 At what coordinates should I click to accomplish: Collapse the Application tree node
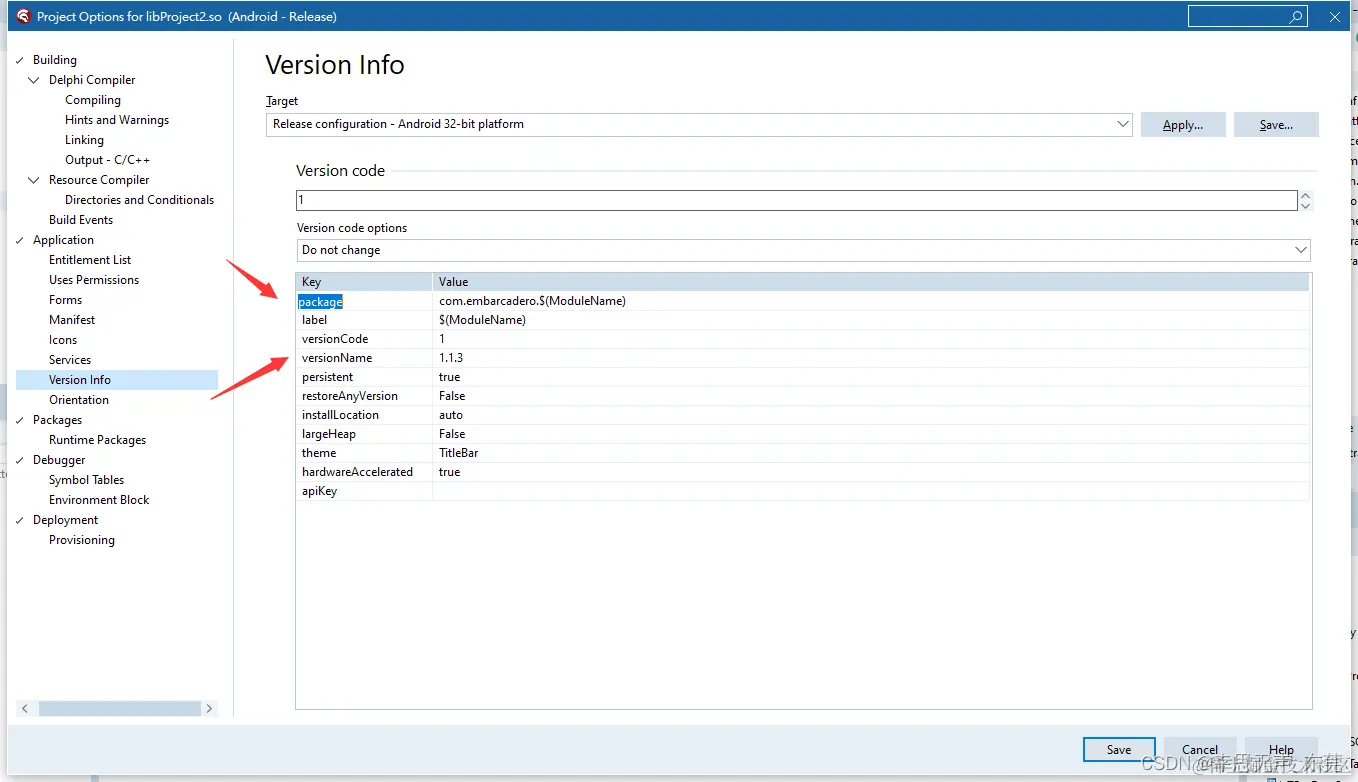point(20,240)
